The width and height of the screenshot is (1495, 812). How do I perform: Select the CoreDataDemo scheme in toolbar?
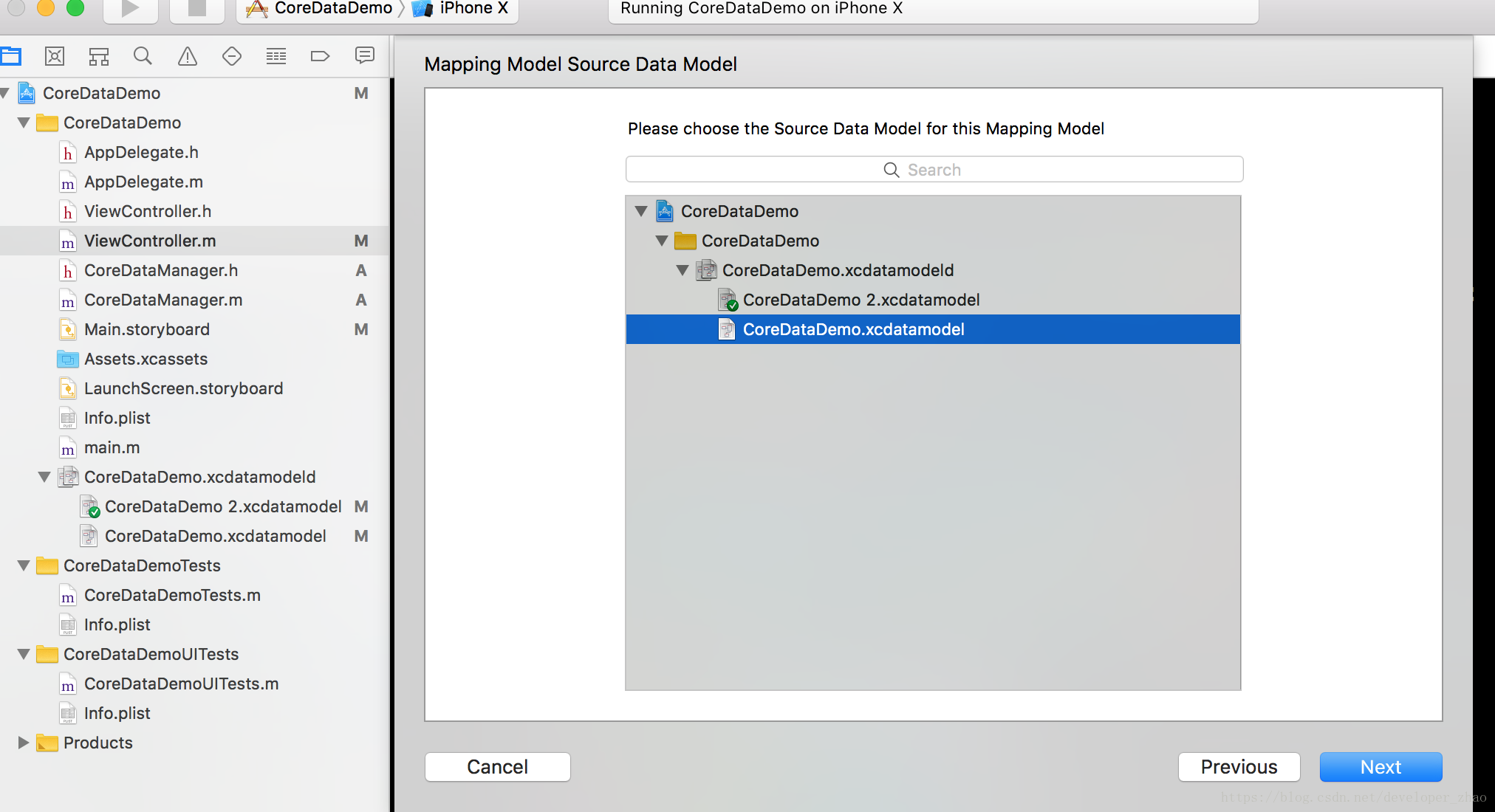319,9
